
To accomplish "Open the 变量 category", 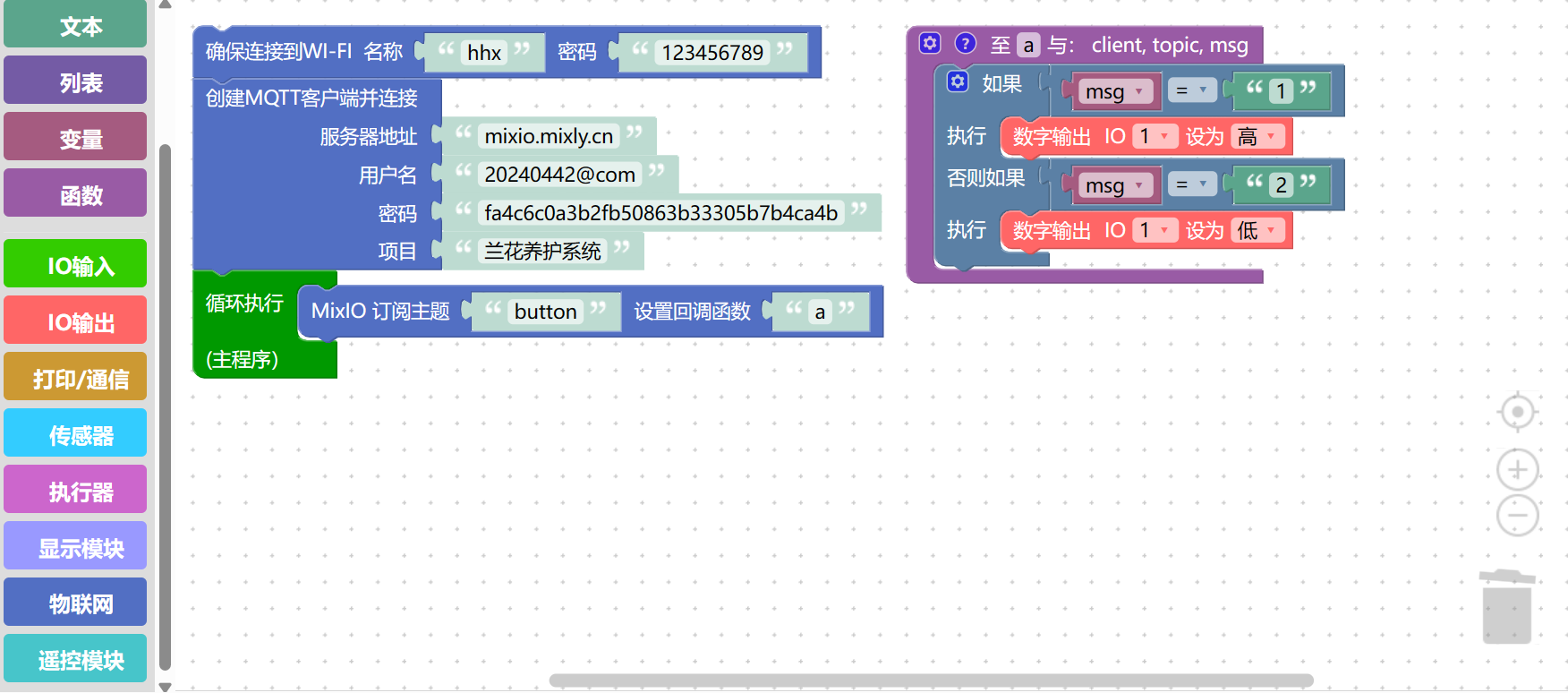I will pyautogui.click(x=75, y=137).
